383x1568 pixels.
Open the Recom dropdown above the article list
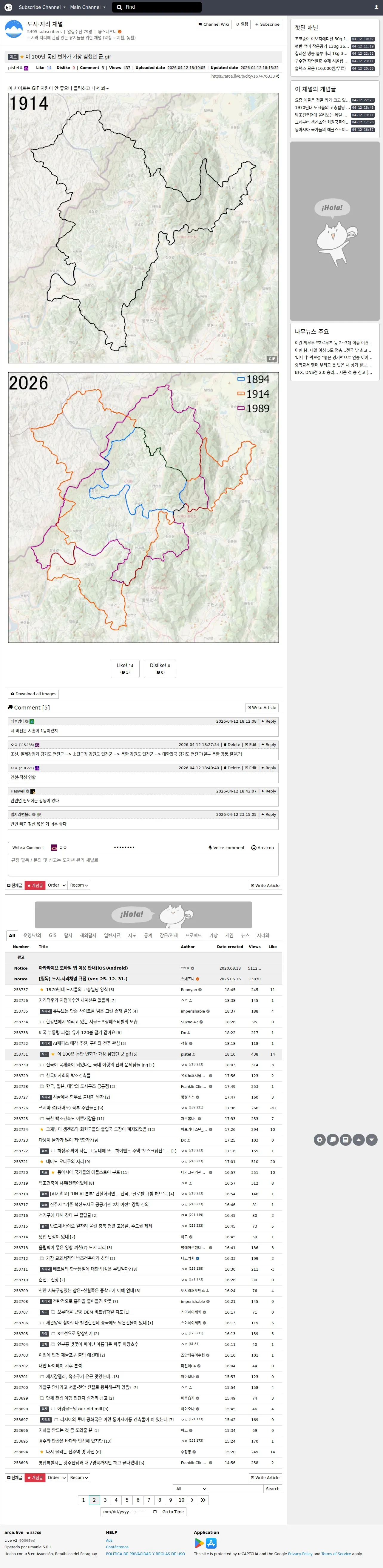tap(79, 885)
